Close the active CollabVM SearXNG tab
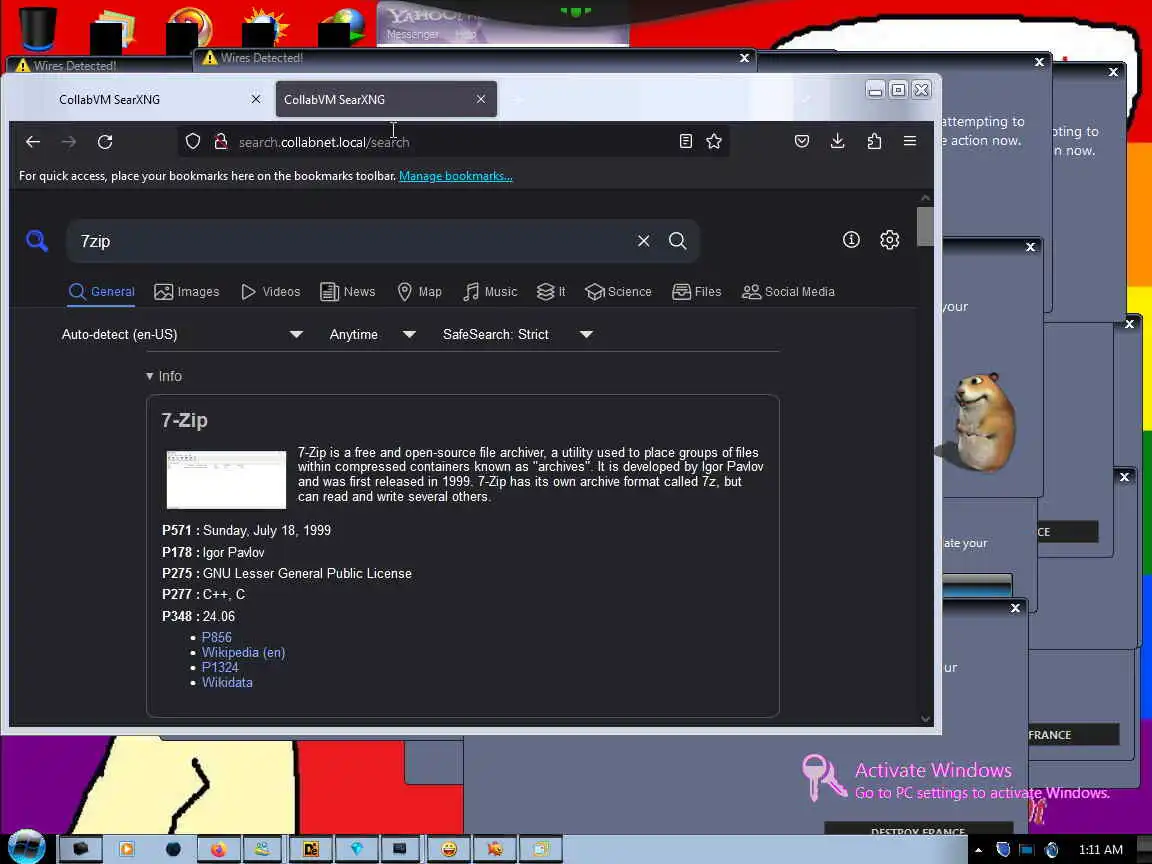 pos(480,99)
